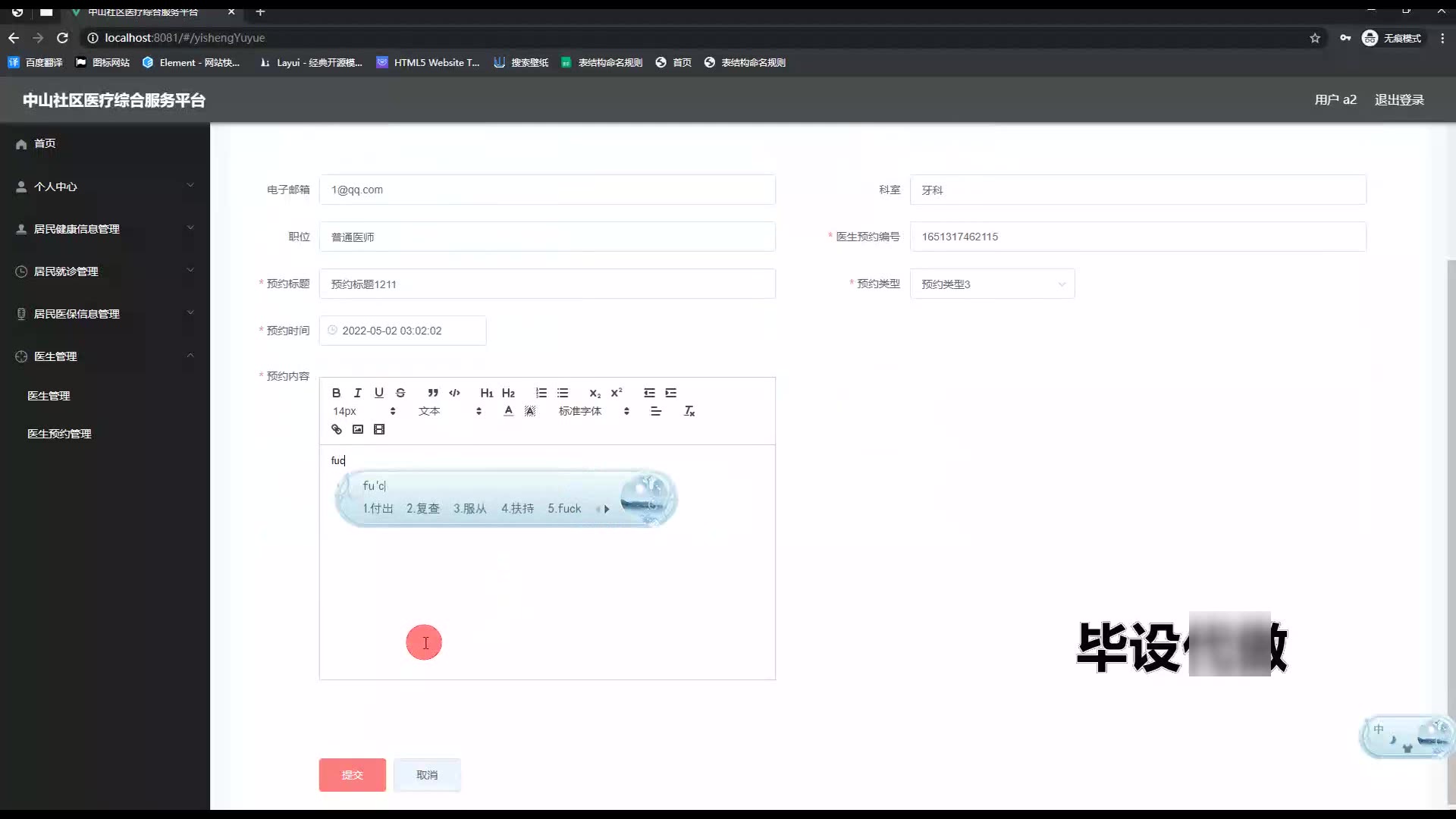Apply ordered list formatting
The width and height of the screenshot is (1456, 819).
tap(541, 393)
